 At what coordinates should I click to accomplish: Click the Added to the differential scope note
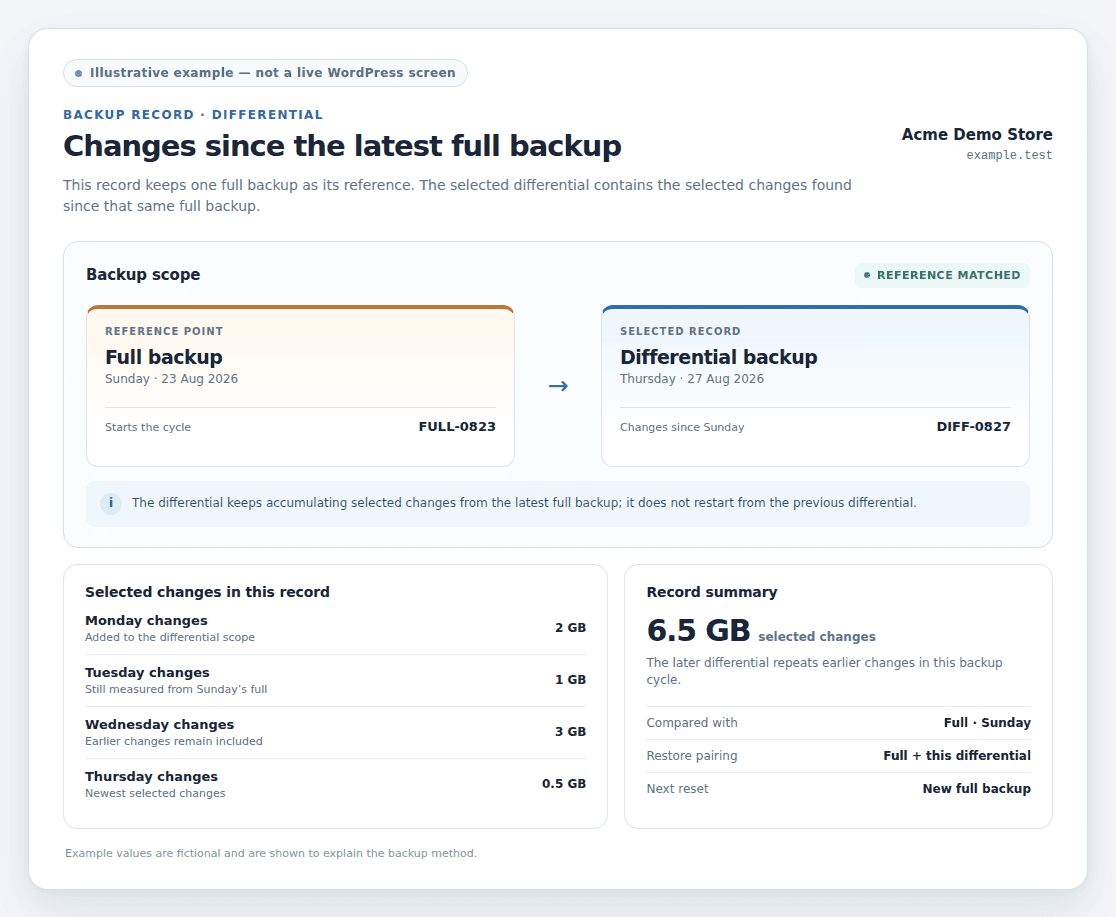pos(170,637)
